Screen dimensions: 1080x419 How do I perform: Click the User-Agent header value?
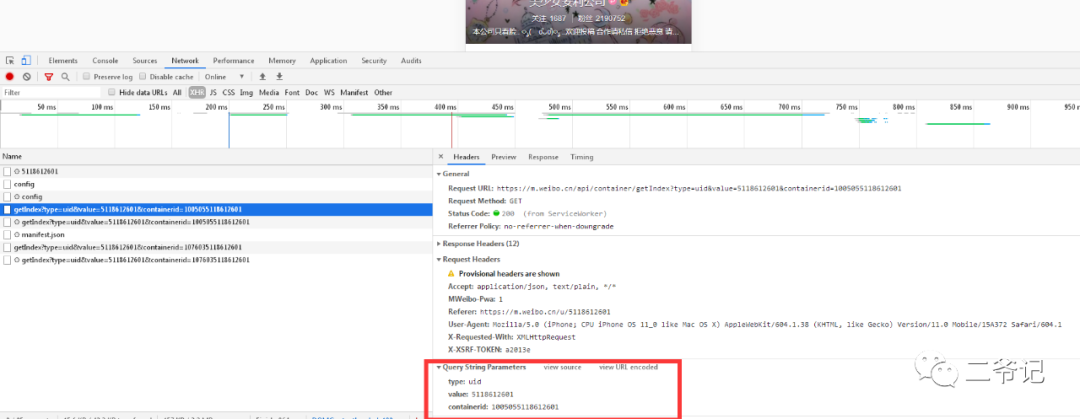tap(776, 325)
